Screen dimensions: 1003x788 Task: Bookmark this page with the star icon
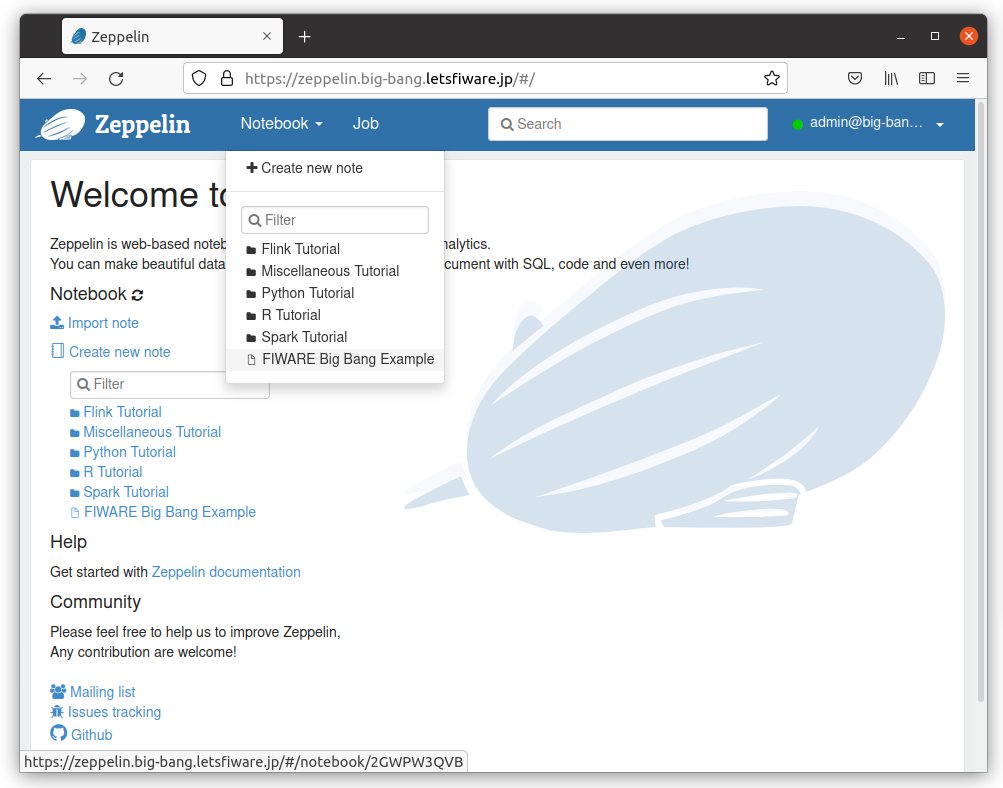tap(771, 79)
